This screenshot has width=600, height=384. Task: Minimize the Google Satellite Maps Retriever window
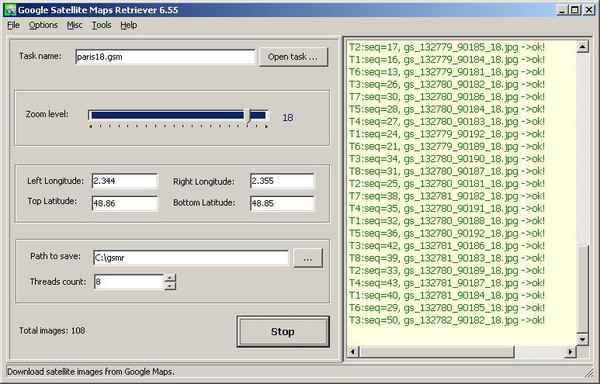[562, 10]
